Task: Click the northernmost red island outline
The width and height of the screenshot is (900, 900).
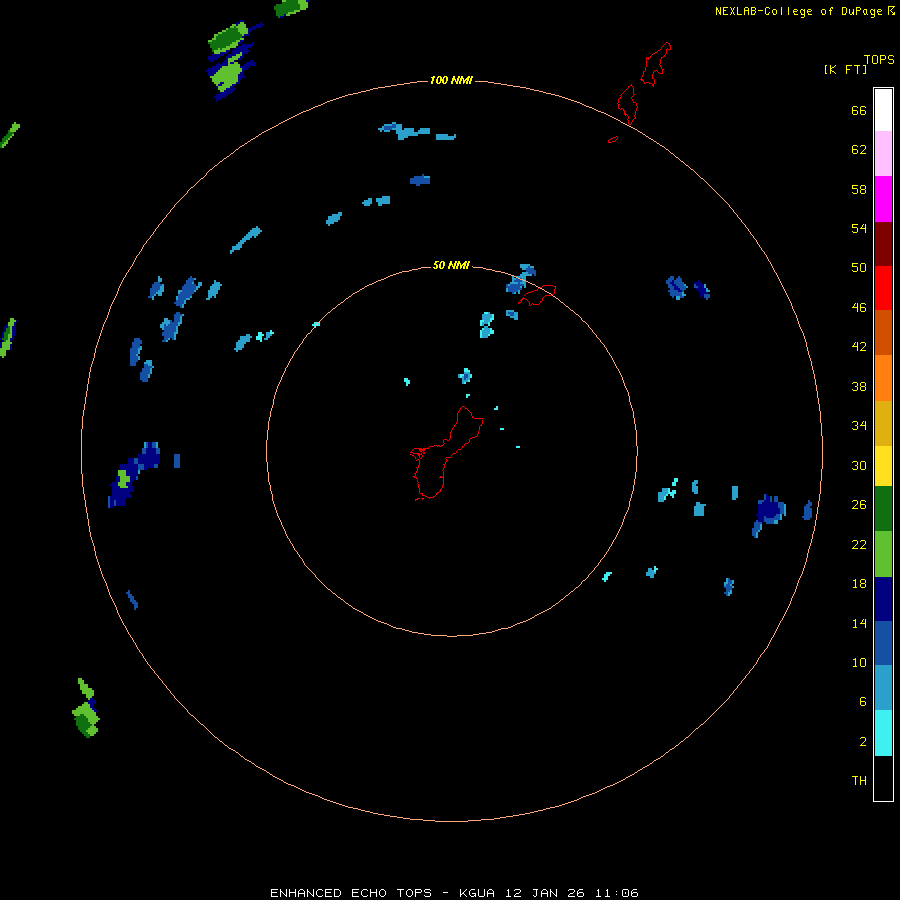Action: click(655, 64)
